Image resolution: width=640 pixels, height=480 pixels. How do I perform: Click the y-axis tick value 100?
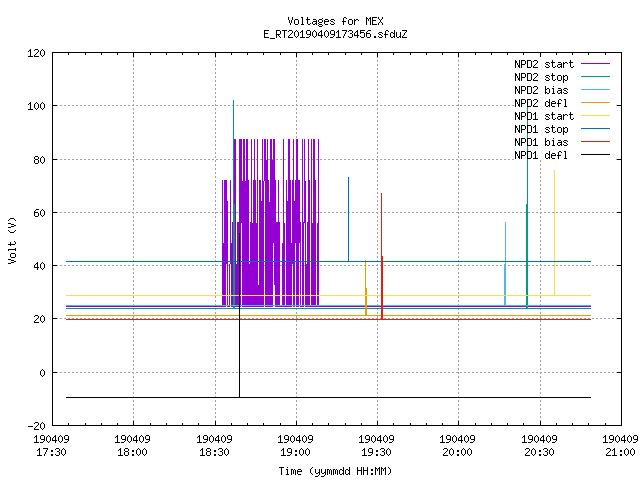click(36, 106)
